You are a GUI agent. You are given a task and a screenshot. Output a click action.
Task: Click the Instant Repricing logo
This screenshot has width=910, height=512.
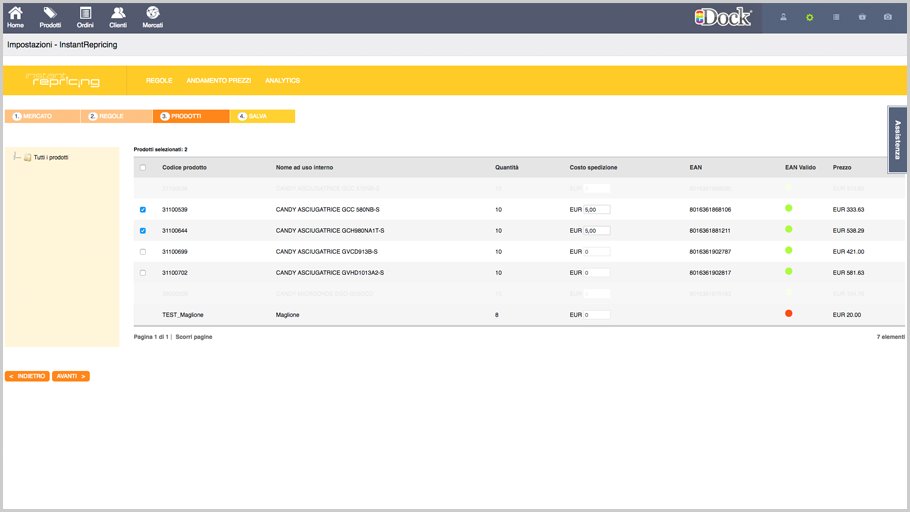pyautogui.click(x=62, y=80)
